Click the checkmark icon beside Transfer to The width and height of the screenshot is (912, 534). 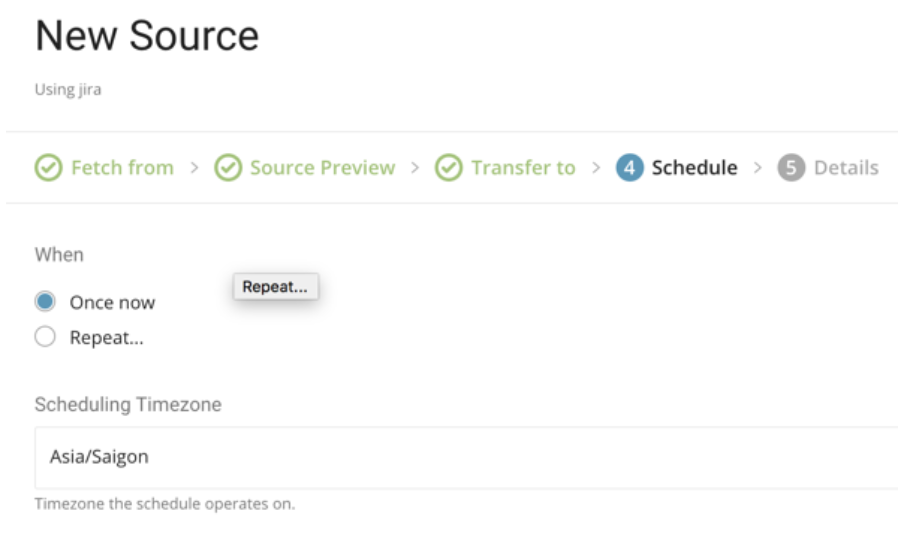(449, 167)
